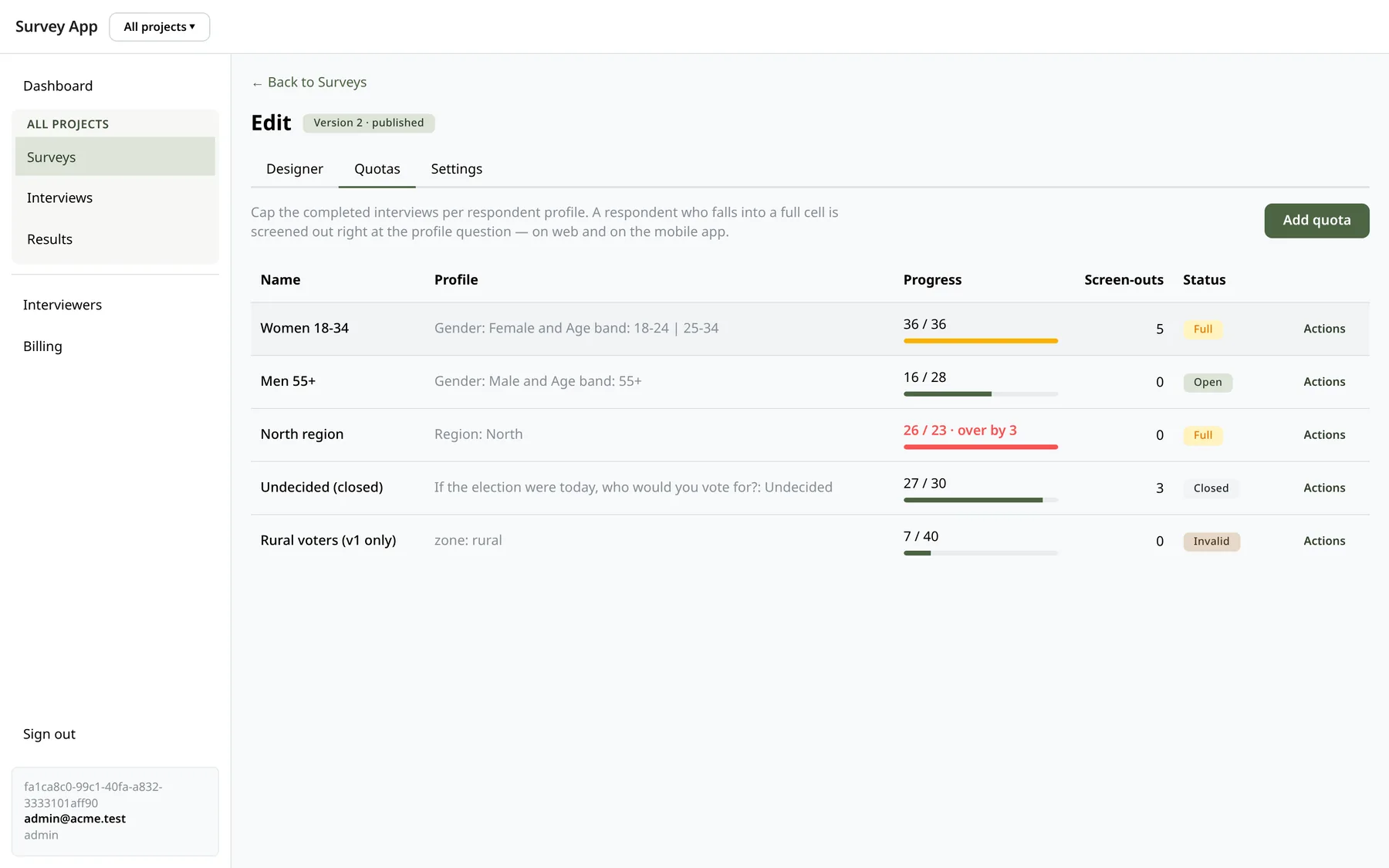This screenshot has width=1389, height=868.
Task: Go Back to Surveys
Action: (x=309, y=83)
